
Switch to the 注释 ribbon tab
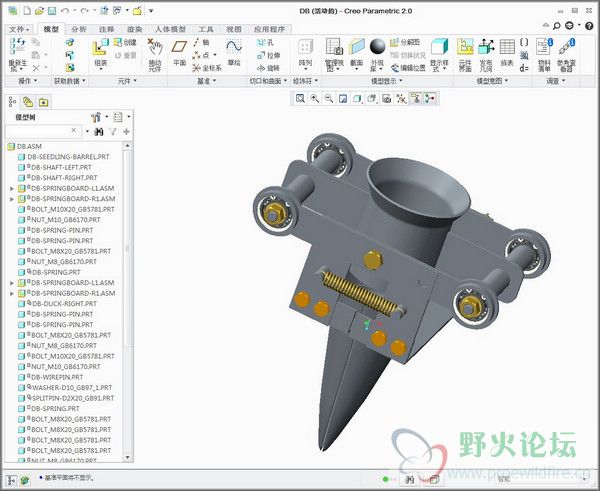tap(106, 29)
